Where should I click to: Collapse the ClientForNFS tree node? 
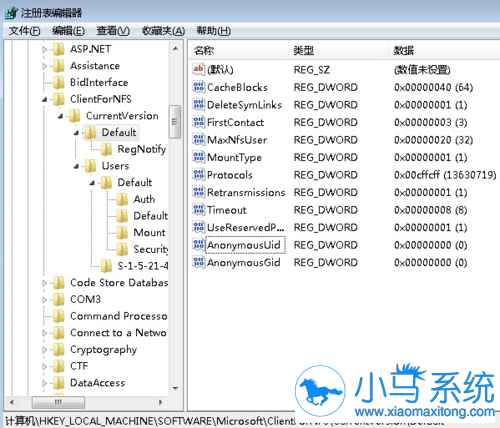(x=44, y=99)
